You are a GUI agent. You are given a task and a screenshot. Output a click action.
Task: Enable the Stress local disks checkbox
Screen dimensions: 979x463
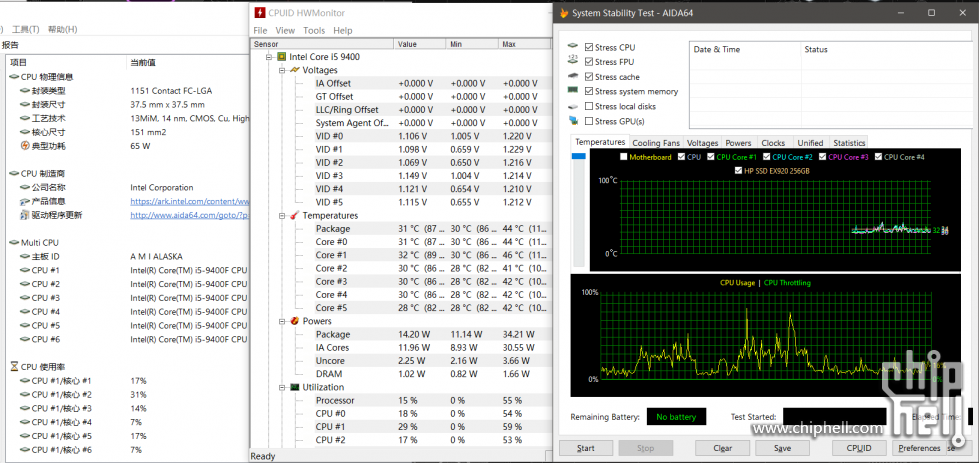[589, 106]
